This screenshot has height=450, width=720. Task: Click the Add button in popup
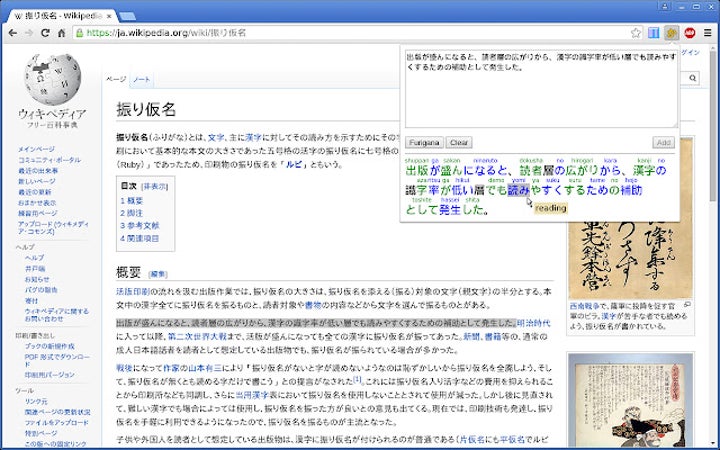[663, 143]
